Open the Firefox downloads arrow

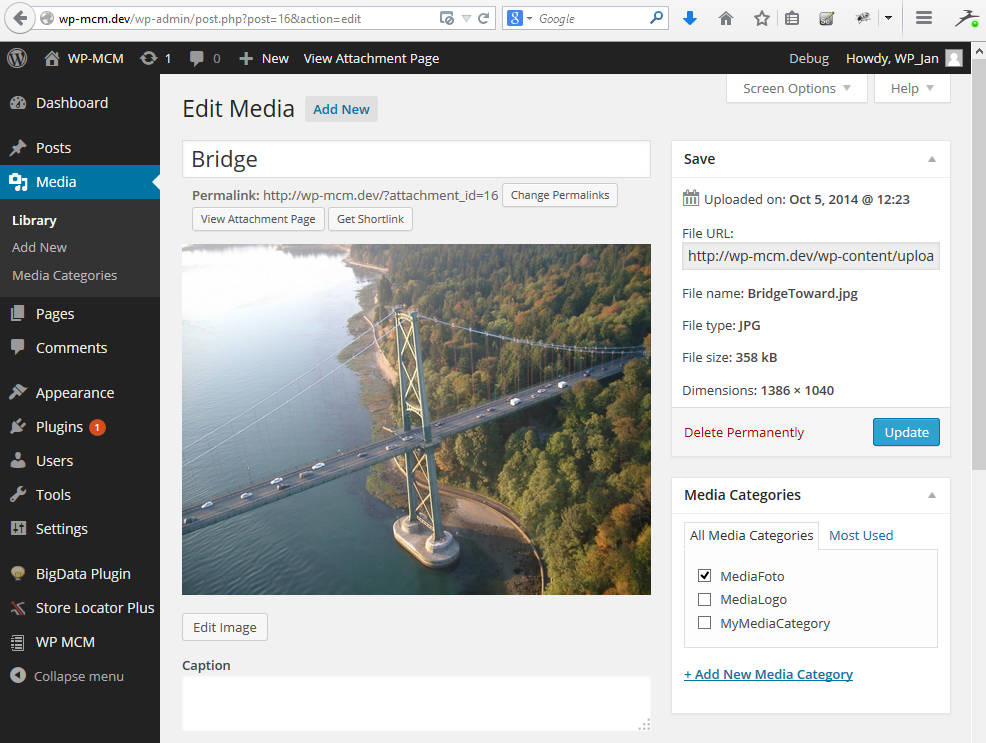coord(689,18)
